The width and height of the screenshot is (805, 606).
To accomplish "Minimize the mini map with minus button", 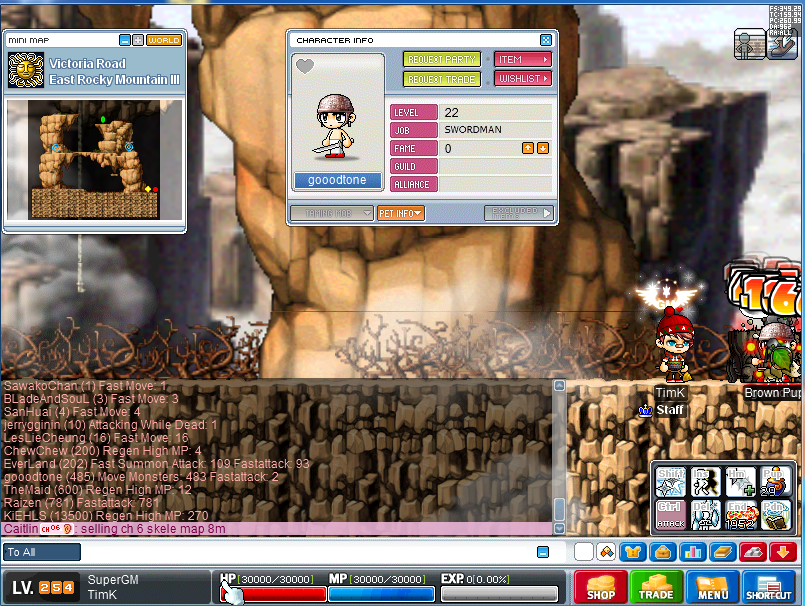I will [x=124, y=40].
